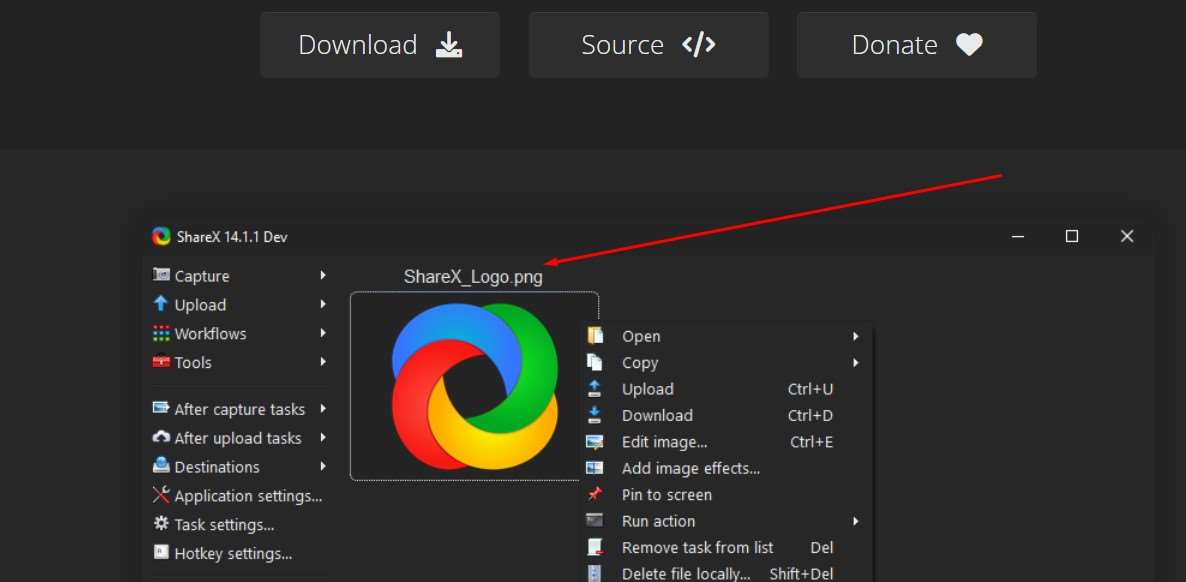
Task: Expand the Workflows submenu arrow
Action: [x=323, y=333]
